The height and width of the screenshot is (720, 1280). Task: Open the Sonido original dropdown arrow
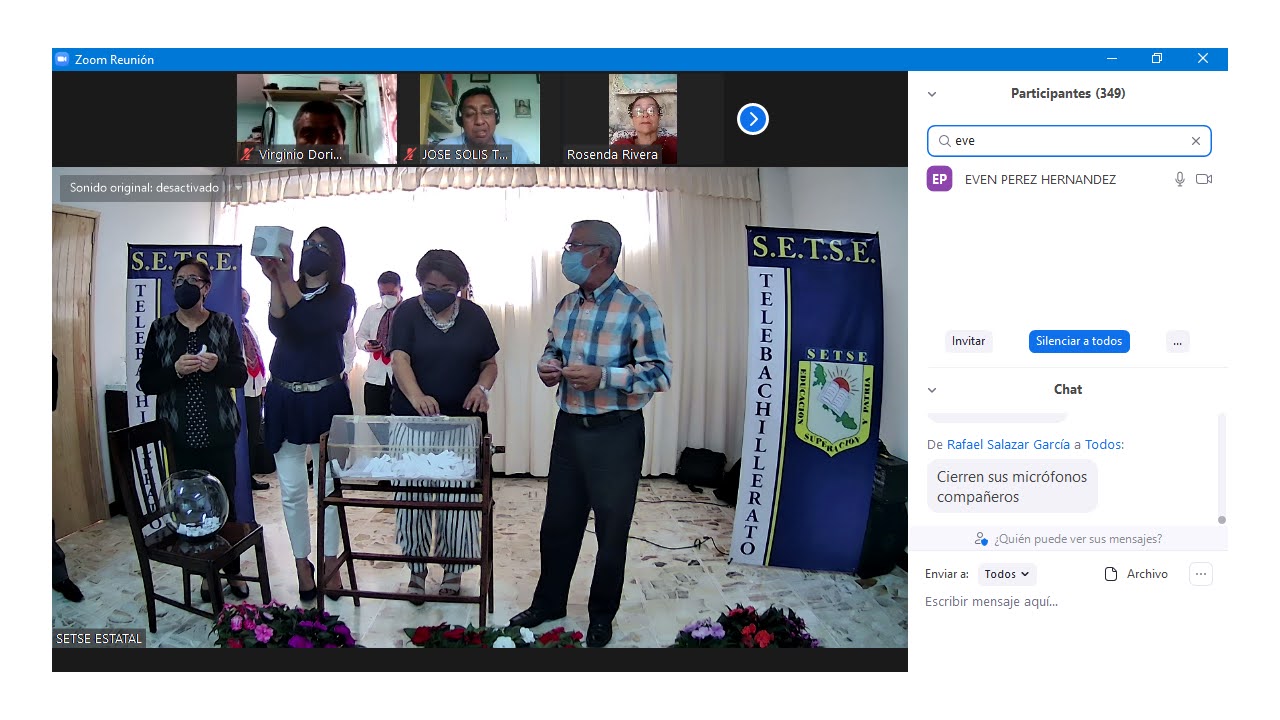point(238,187)
